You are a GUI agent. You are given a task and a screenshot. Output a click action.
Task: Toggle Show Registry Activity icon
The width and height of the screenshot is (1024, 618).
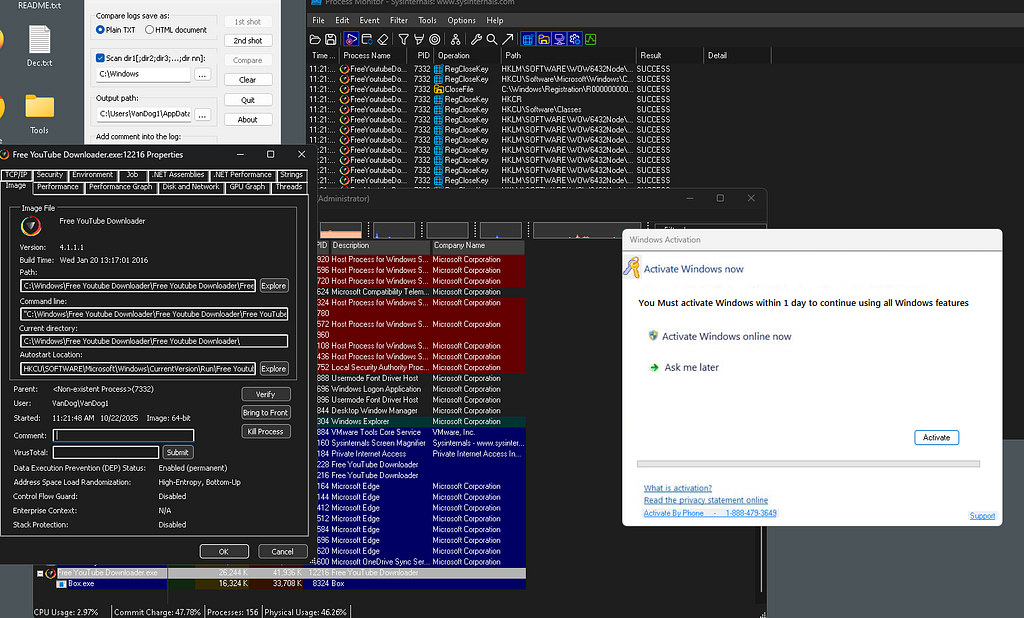(528, 39)
